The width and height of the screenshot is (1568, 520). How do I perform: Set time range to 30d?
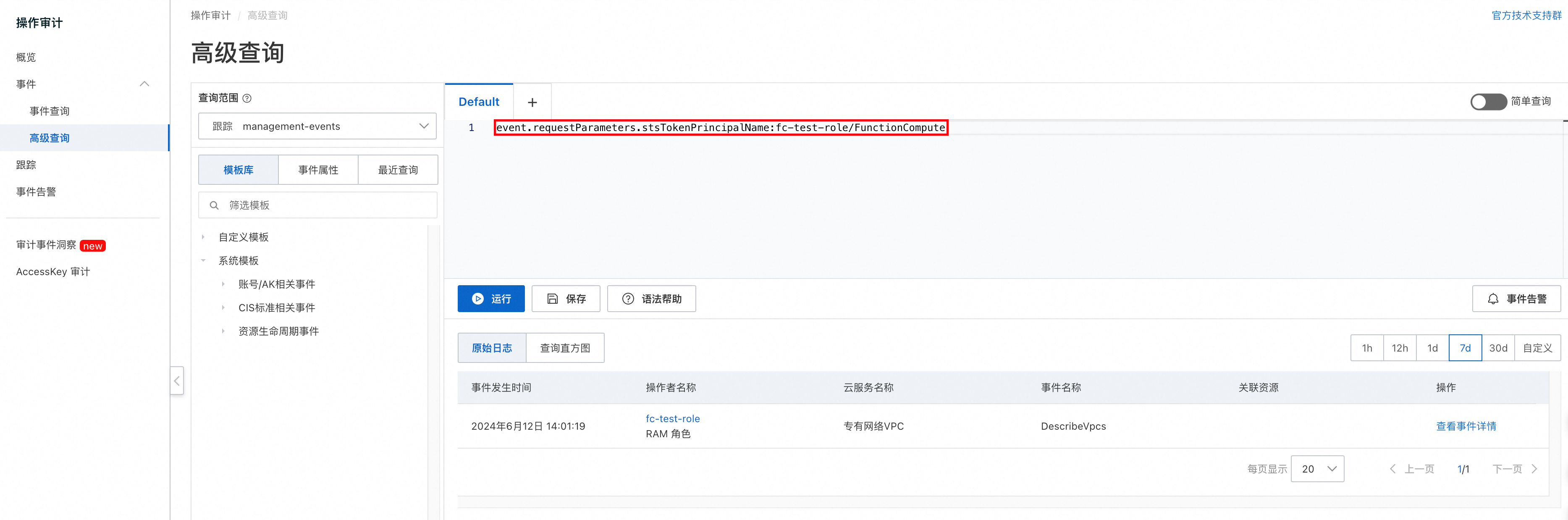click(1498, 348)
